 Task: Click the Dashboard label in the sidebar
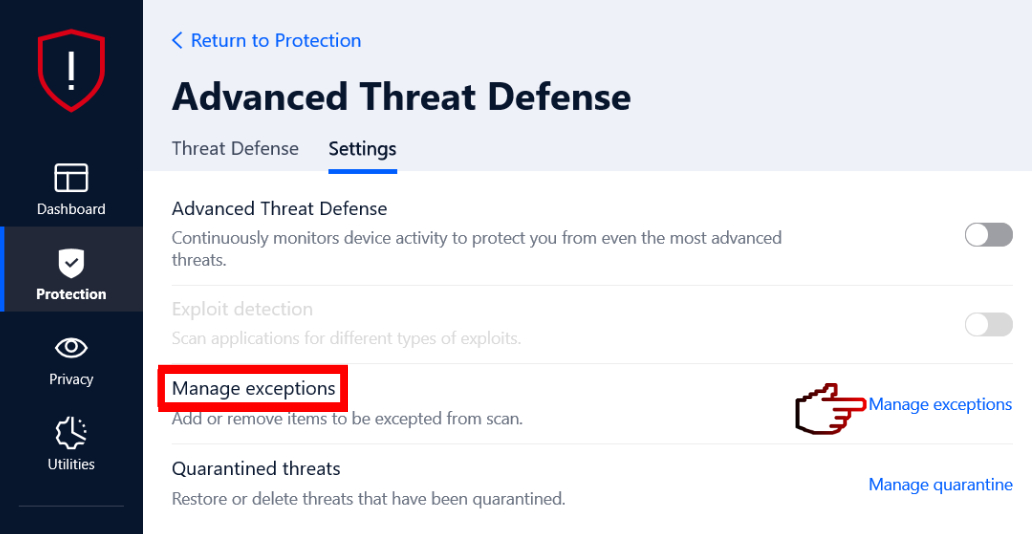71,209
